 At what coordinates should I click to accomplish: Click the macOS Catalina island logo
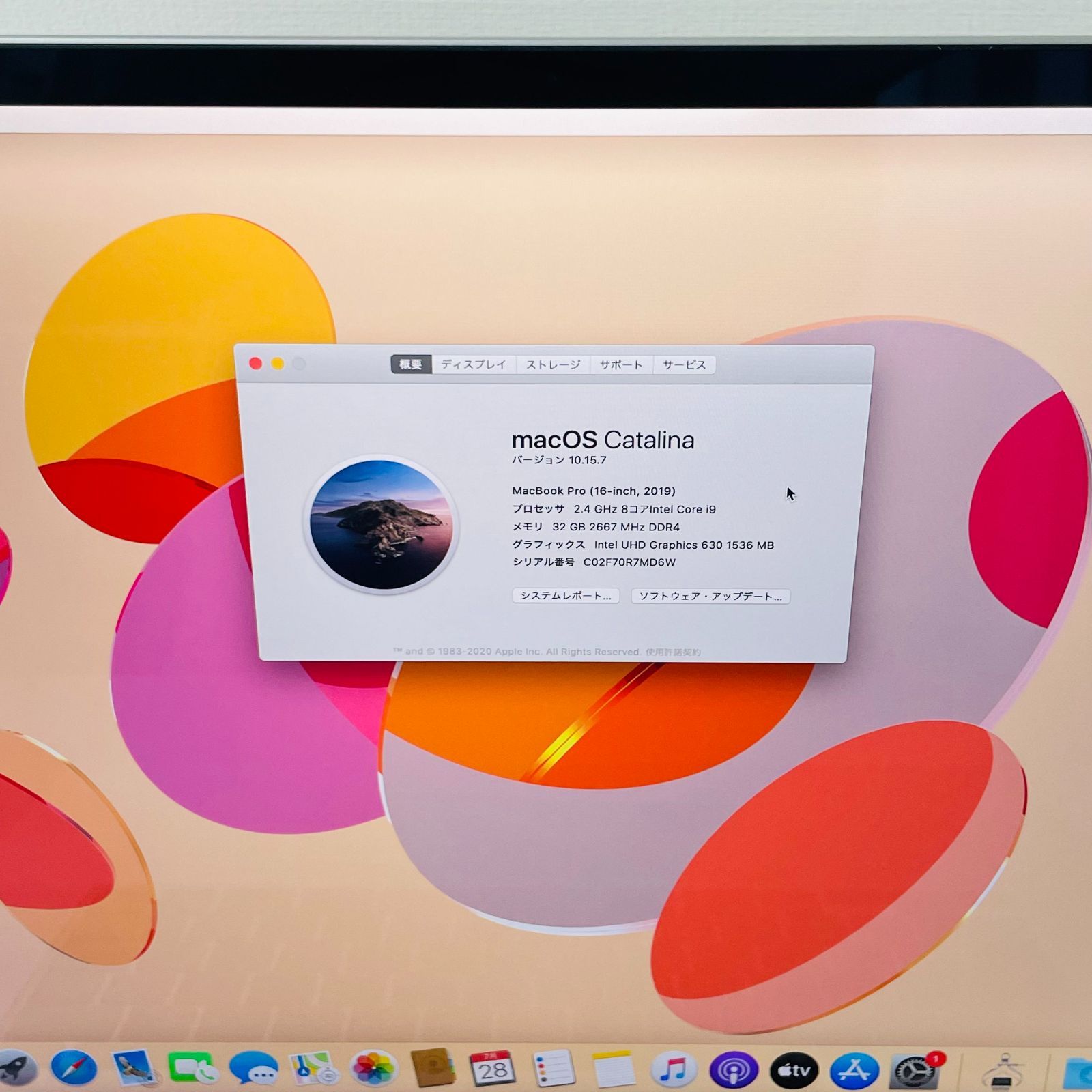coord(382,524)
